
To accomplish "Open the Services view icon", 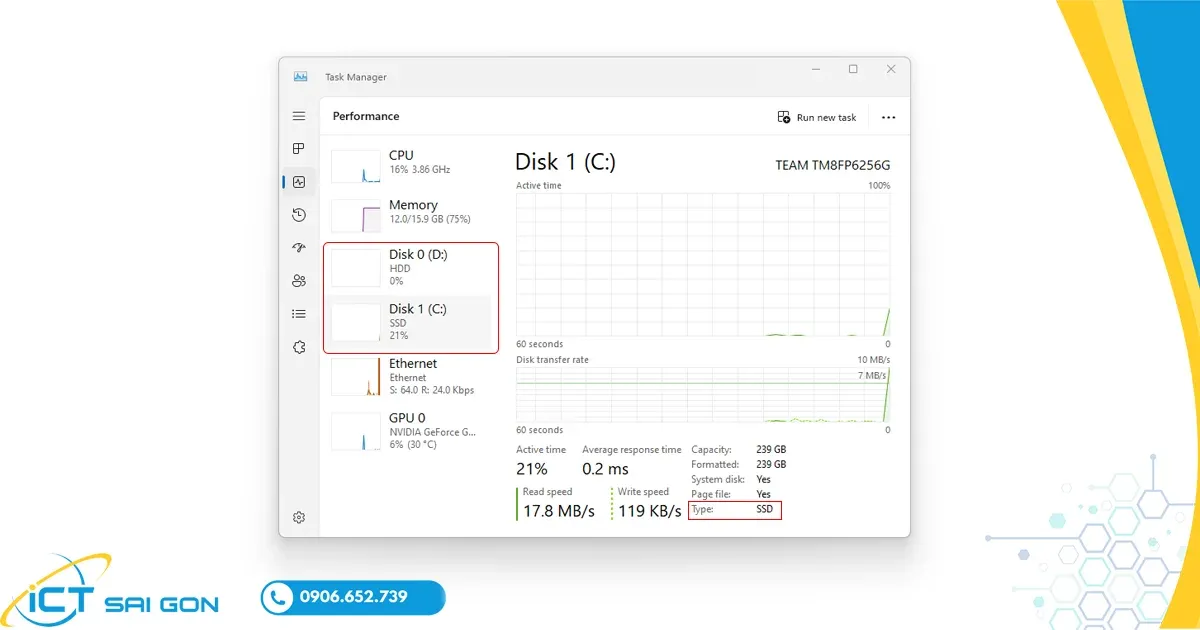I will 298,347.
